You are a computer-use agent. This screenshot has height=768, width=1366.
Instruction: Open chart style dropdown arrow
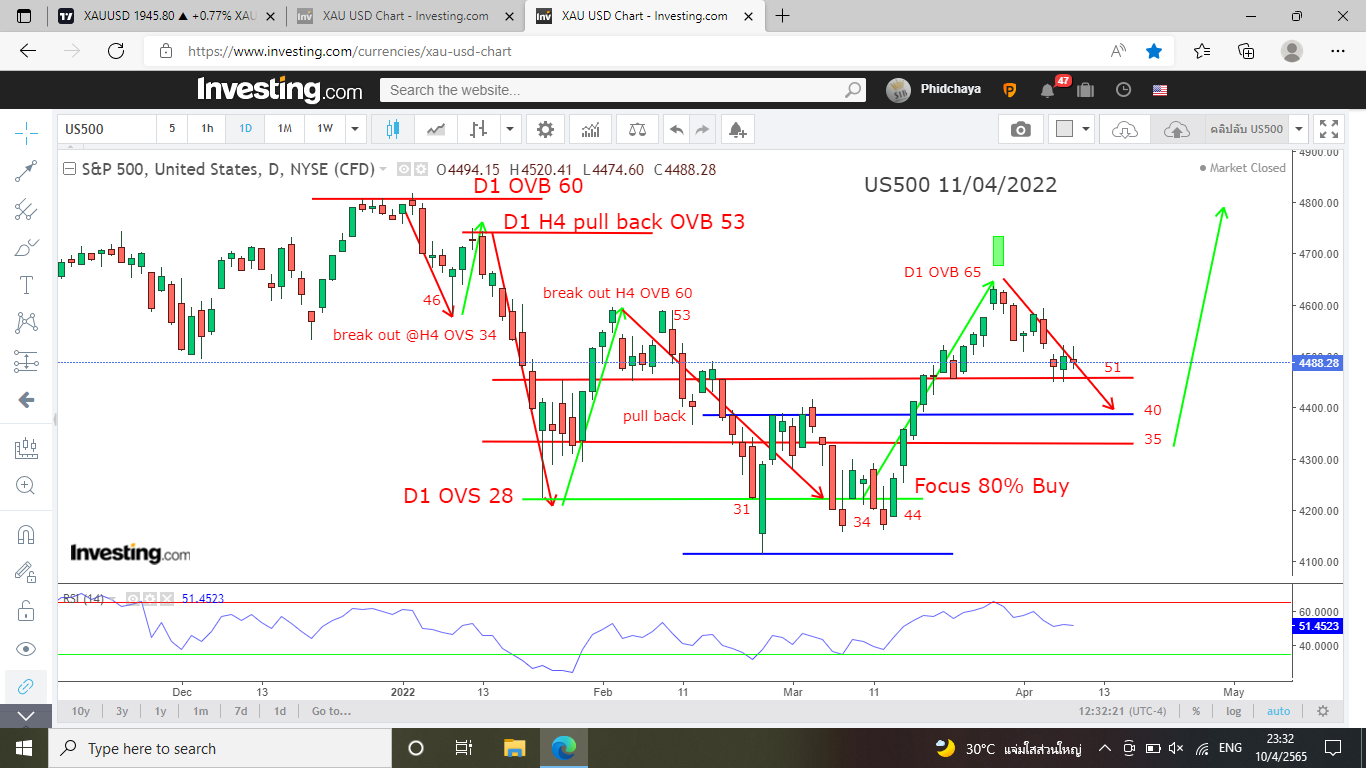(x=510, y=129)
